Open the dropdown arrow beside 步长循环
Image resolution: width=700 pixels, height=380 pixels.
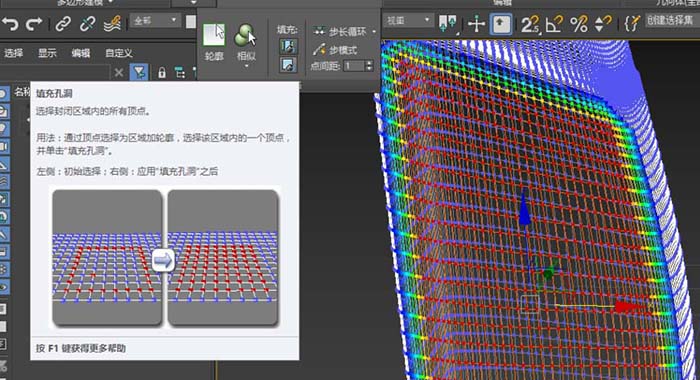pos(374,31)
